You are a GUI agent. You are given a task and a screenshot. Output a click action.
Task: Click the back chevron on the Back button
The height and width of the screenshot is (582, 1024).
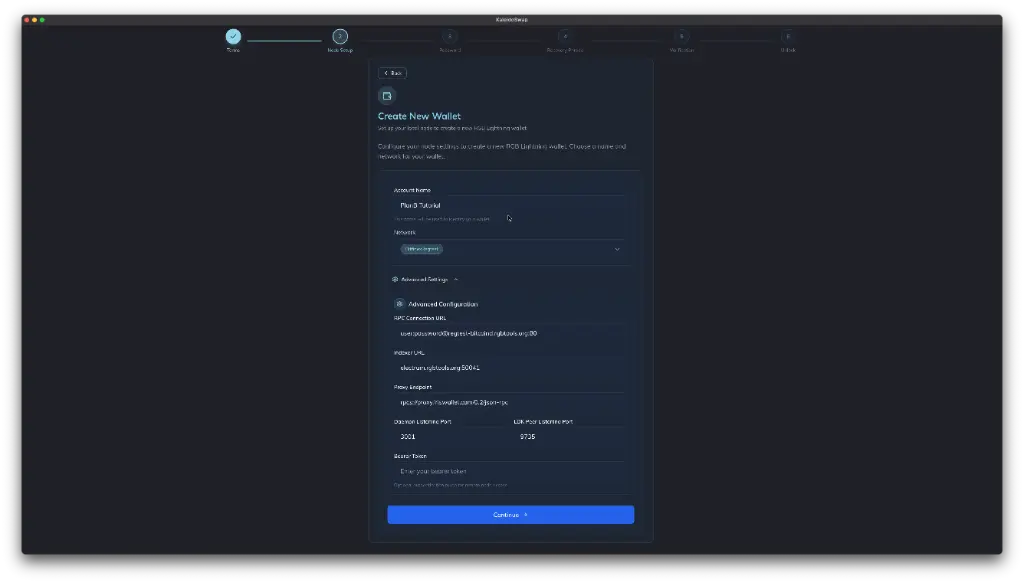click(385, 73)
